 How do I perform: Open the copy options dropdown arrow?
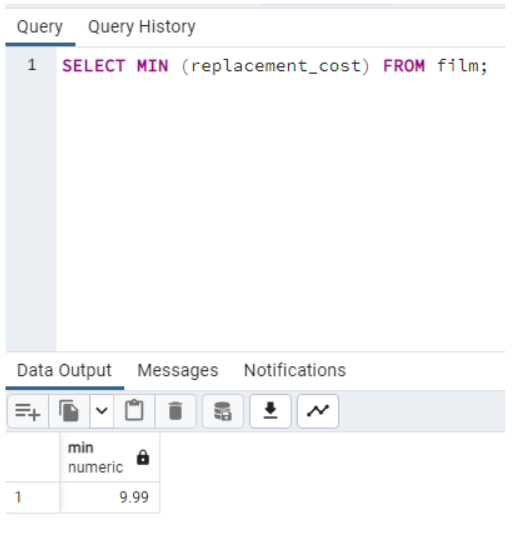point(102,411)
